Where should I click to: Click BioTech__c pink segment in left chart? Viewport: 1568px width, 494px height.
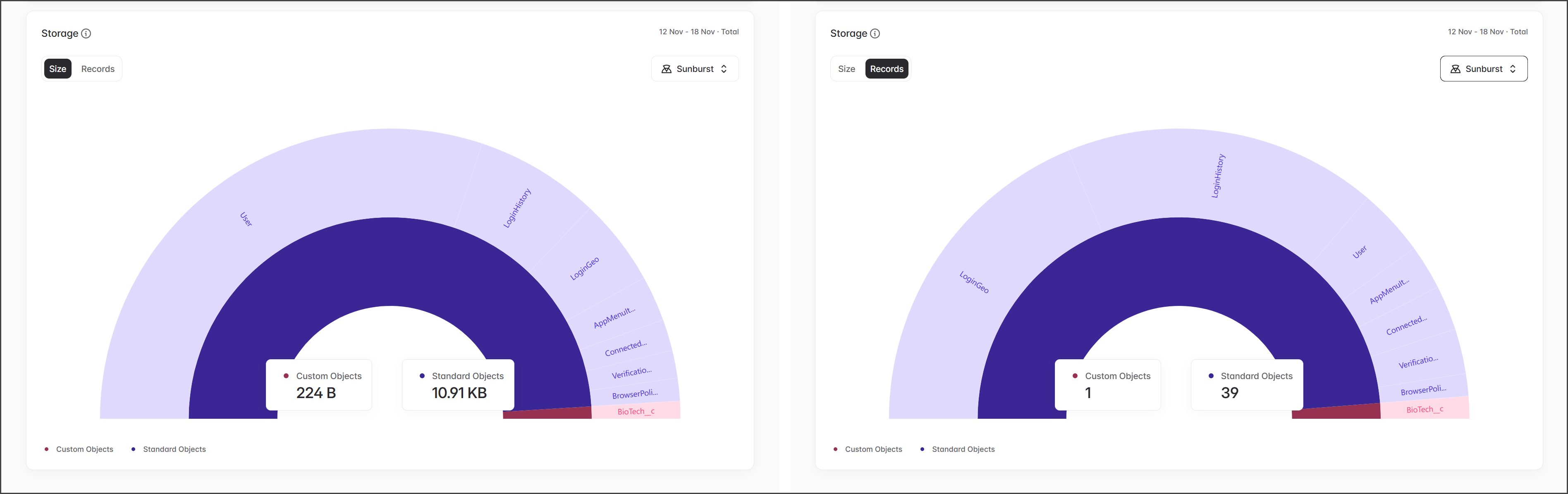coord(636,411)
